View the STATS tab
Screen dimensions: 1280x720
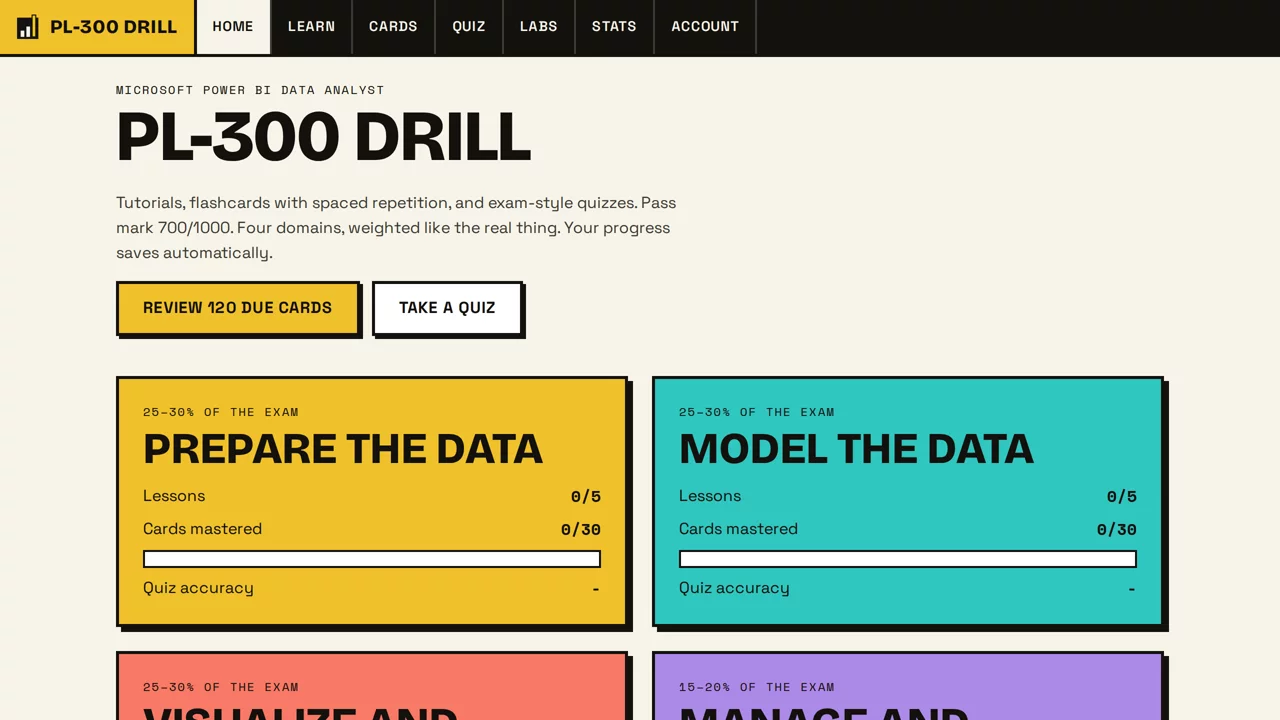(x=614, y=27)
